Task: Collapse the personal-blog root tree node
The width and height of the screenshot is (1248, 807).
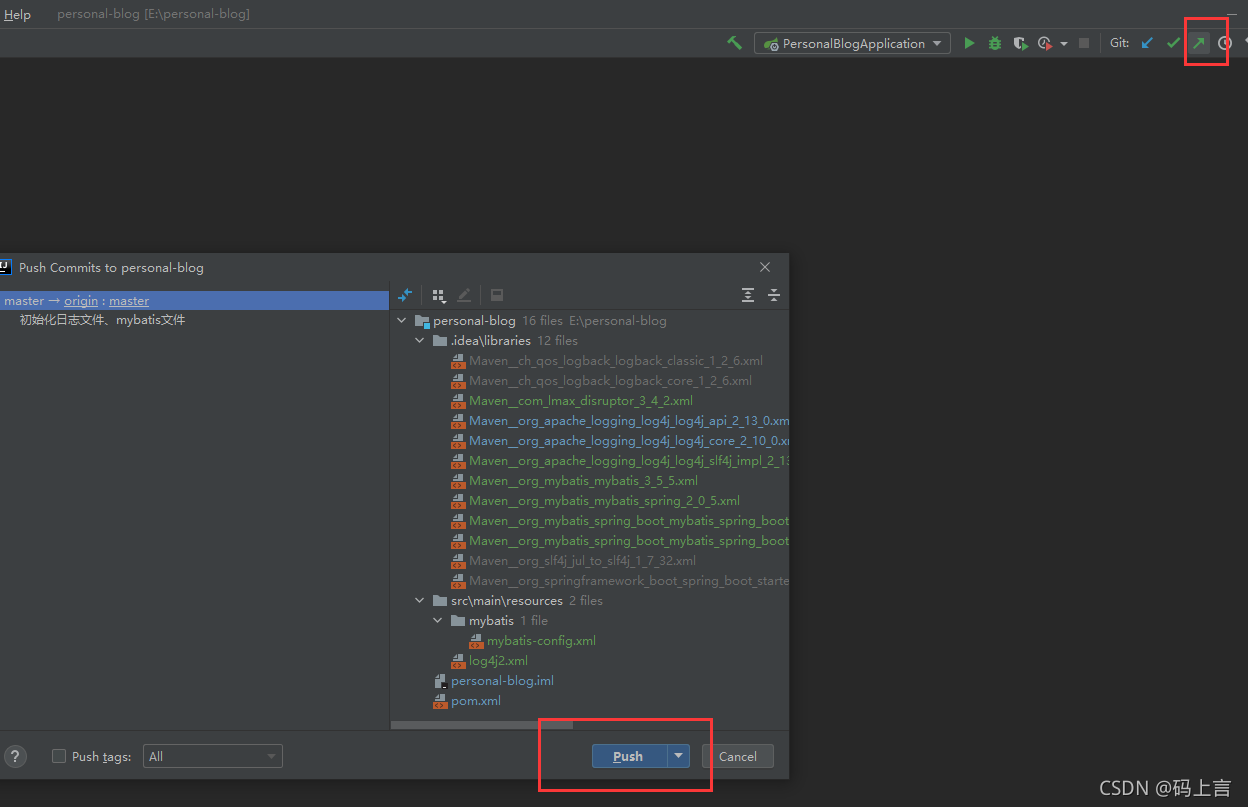Action: tap(402, 321)
